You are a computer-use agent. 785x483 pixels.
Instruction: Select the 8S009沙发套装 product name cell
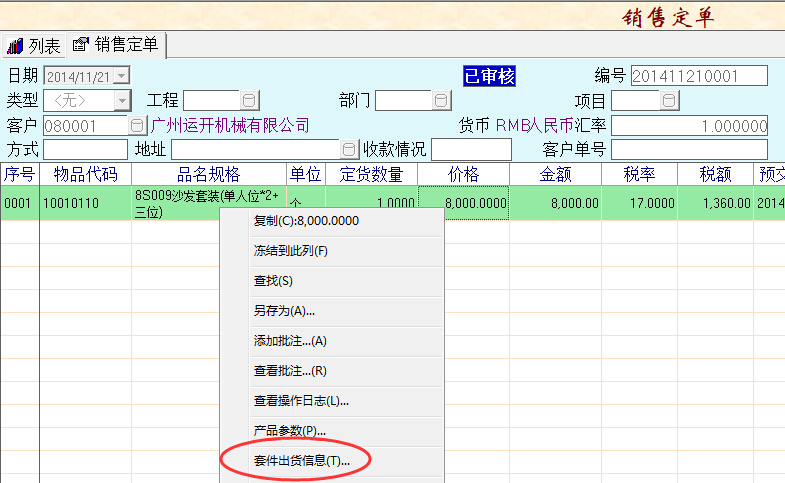click(209, 203)
